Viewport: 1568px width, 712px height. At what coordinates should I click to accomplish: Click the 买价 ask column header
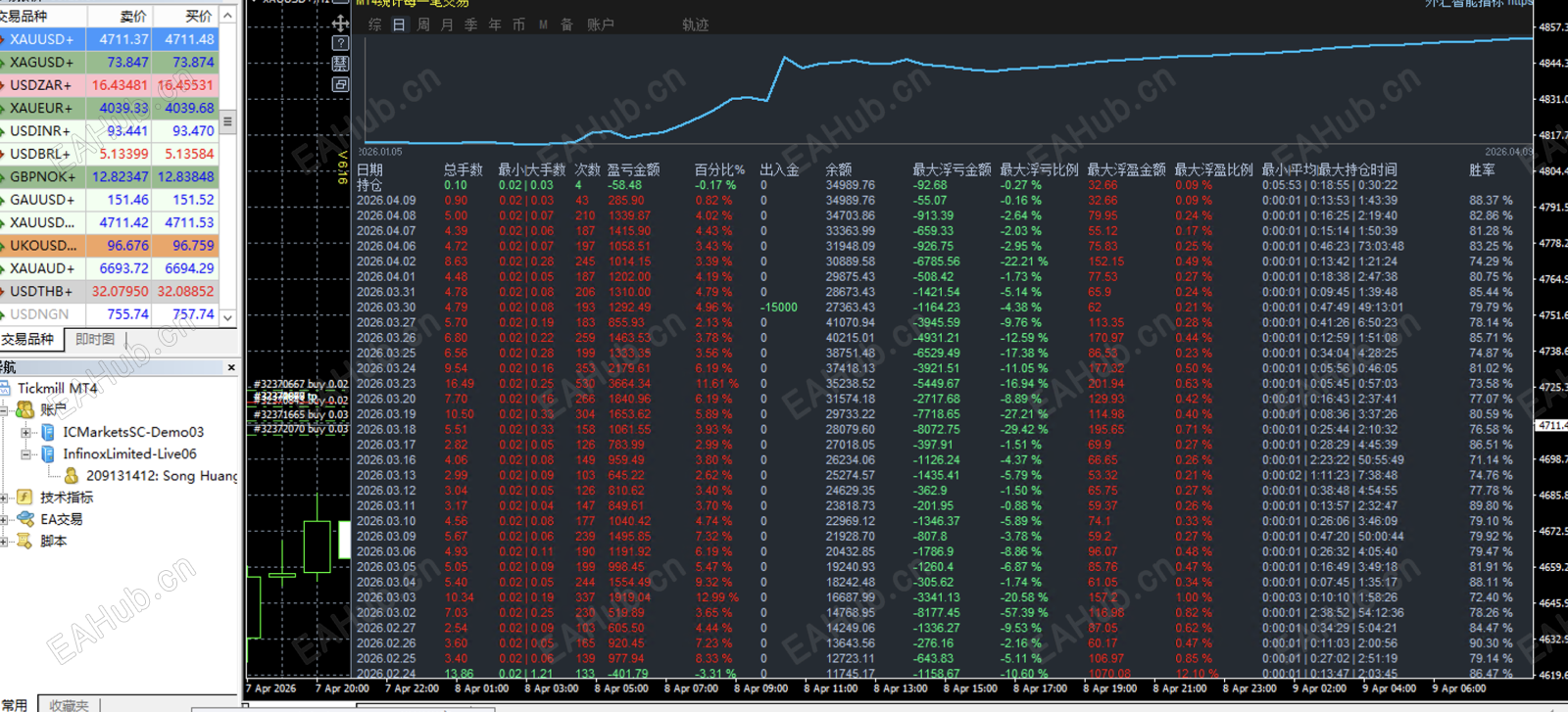(x=185, y=16)
